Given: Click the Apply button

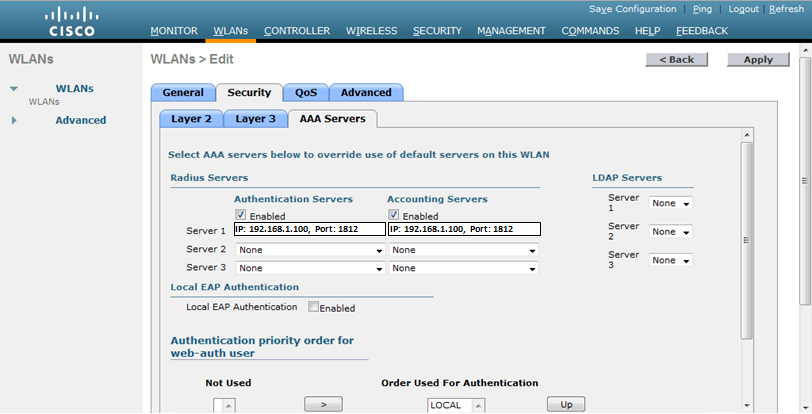Looking at the screenshot, I should [758, 60].
